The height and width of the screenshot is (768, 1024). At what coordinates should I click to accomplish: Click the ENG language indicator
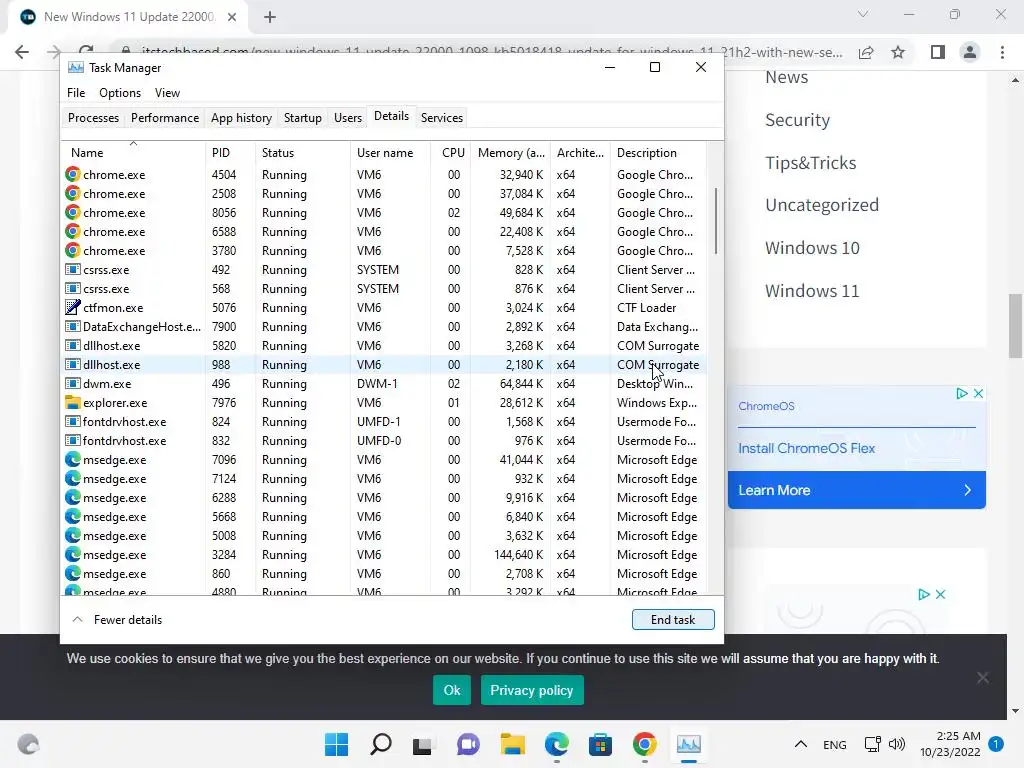tap(835, 745)
